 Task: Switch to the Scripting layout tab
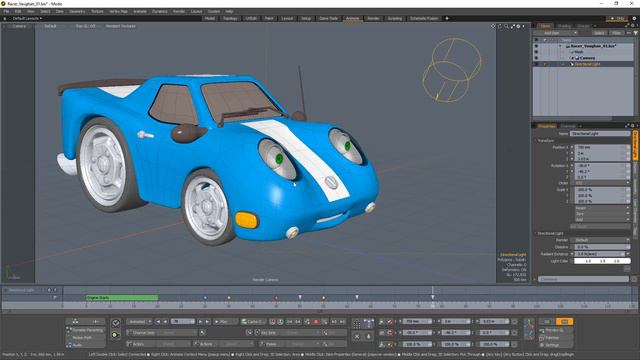point(395,18)
